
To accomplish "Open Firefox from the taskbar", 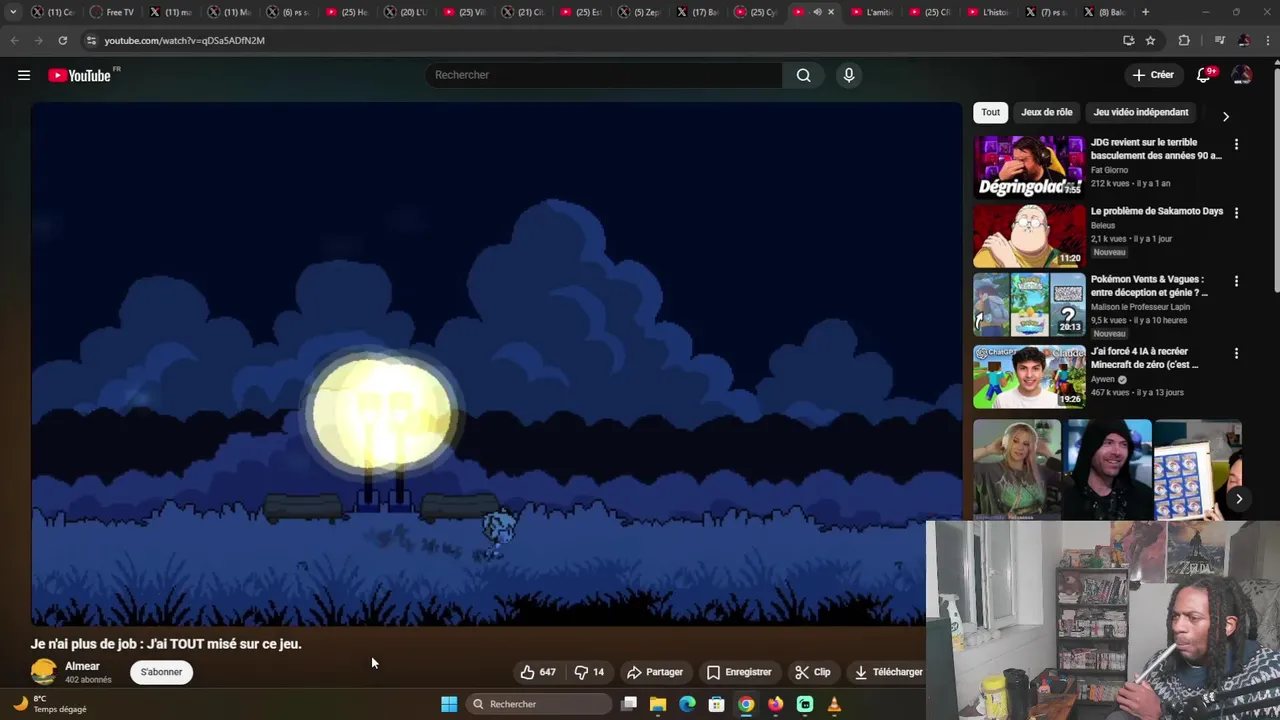I will click(775, 704).
